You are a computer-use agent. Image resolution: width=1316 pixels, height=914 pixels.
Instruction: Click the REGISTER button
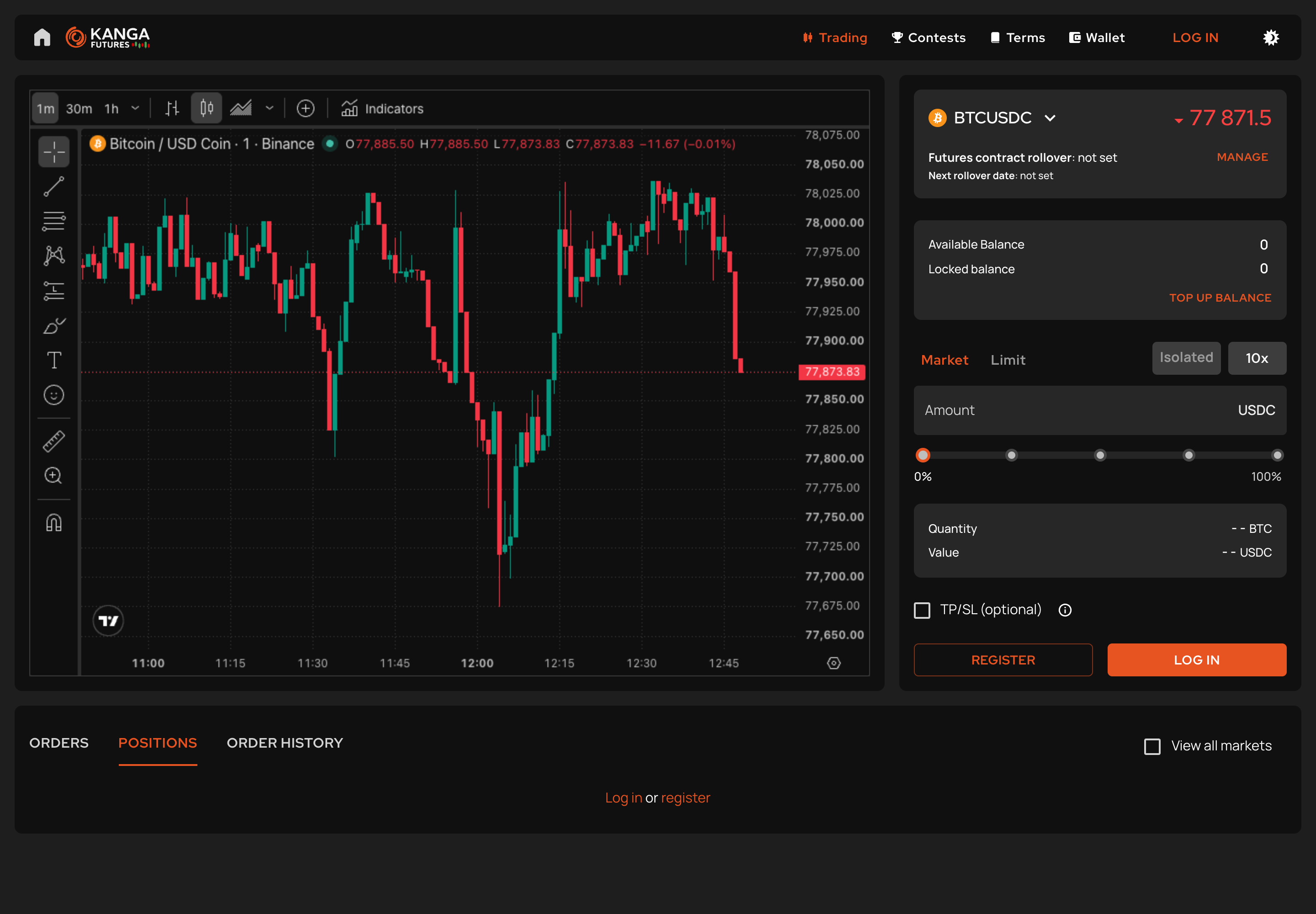click(x=1003, y=660)
